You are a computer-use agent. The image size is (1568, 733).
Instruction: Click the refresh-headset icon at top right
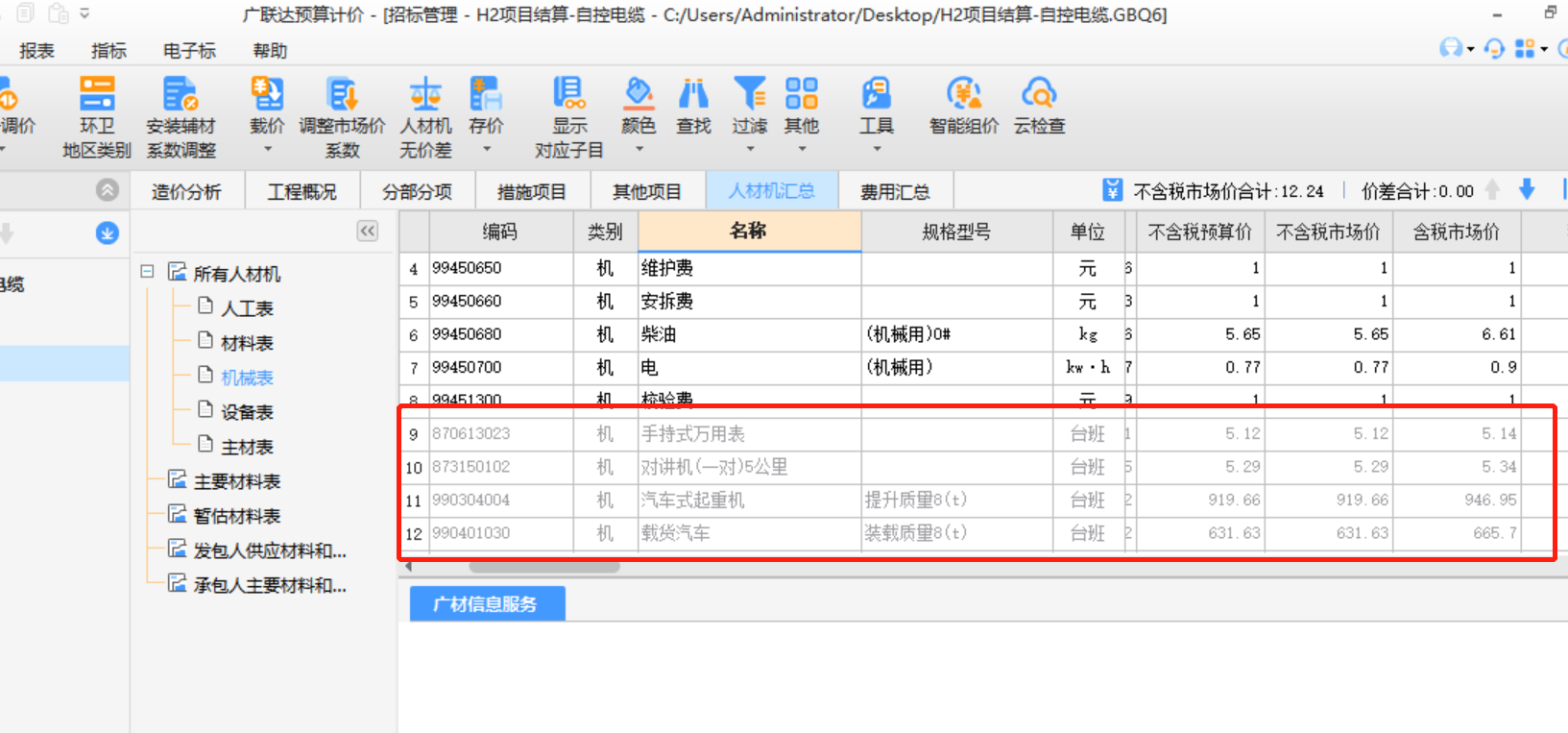click(1494, 48)
